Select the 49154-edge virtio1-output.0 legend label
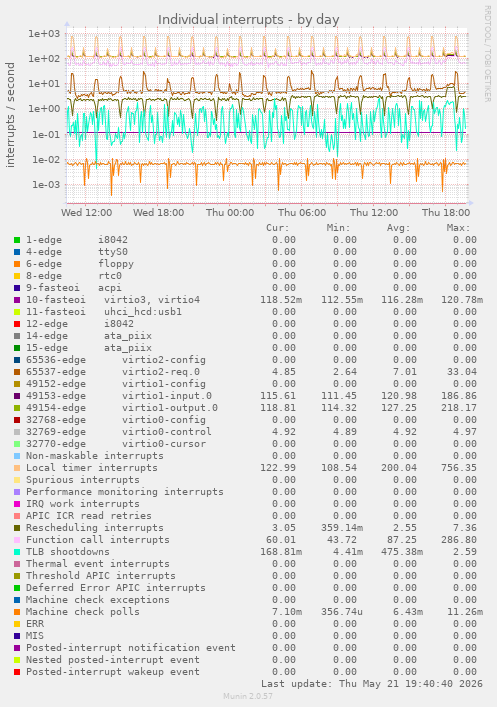497x707 pixels. (x=122, y=408)
